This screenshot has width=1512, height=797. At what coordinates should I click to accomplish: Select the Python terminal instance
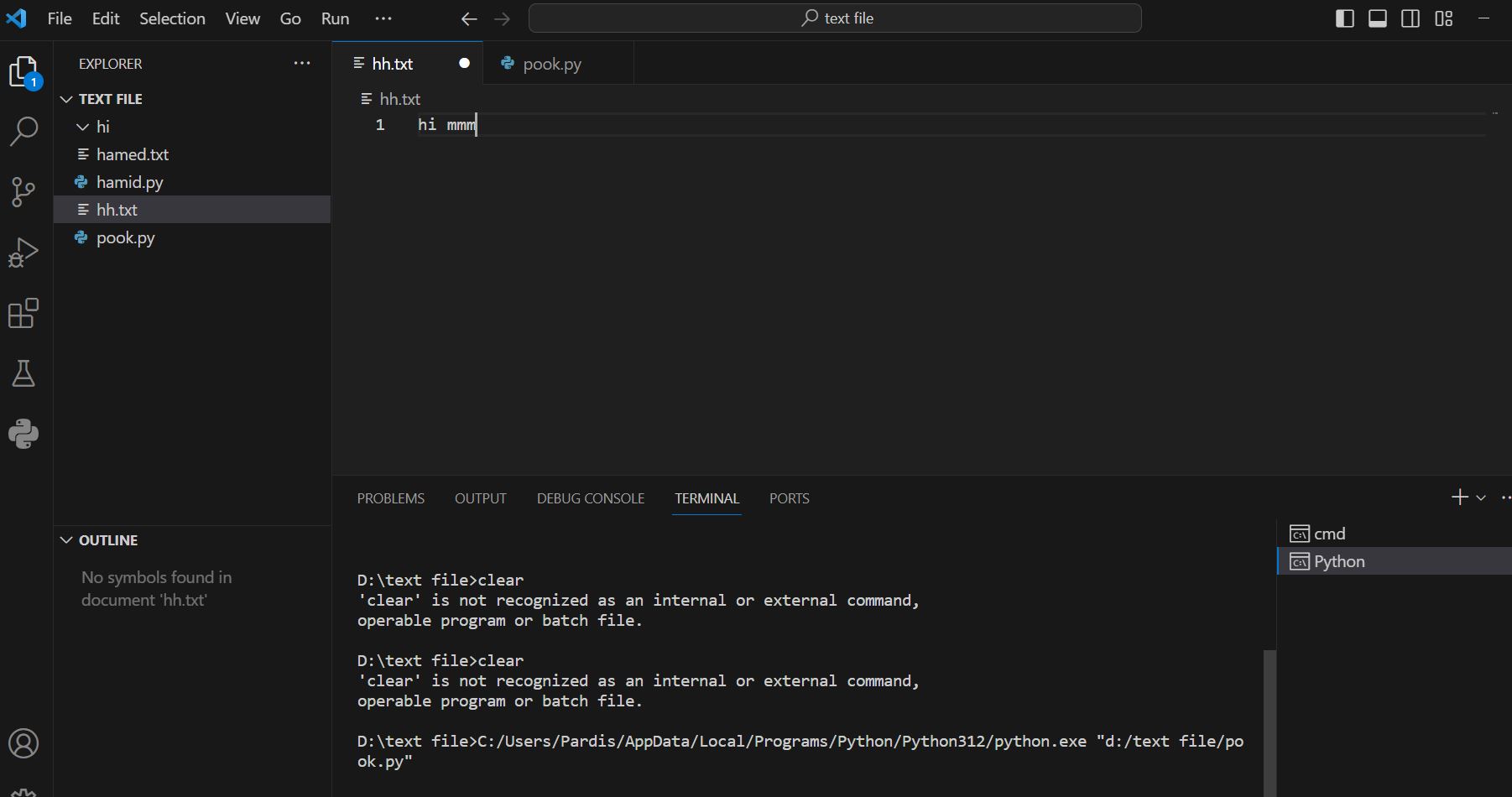pyautogui.click(x=1394, y=561)
